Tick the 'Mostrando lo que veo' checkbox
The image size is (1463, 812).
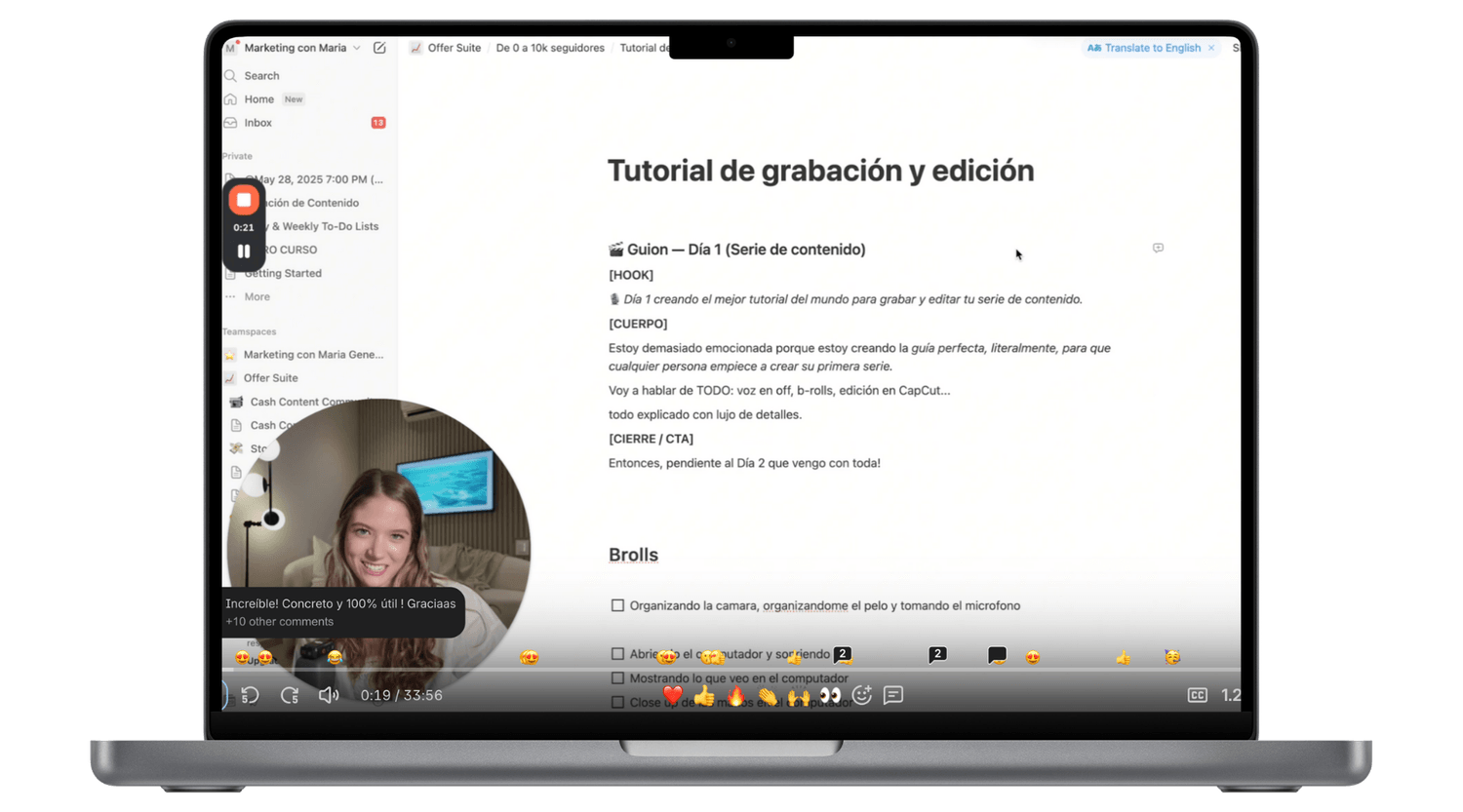click(x=617, y=678)
